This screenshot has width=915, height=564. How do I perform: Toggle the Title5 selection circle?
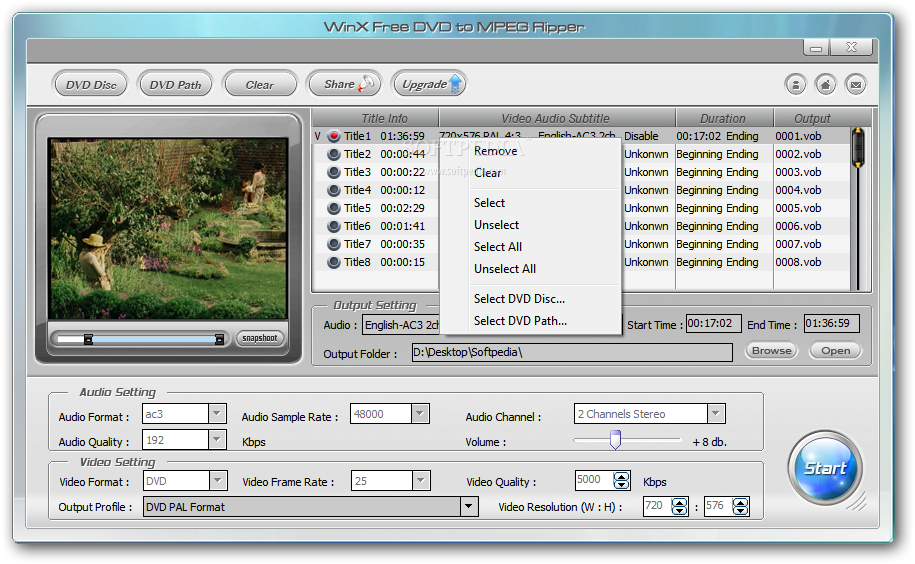334,208
